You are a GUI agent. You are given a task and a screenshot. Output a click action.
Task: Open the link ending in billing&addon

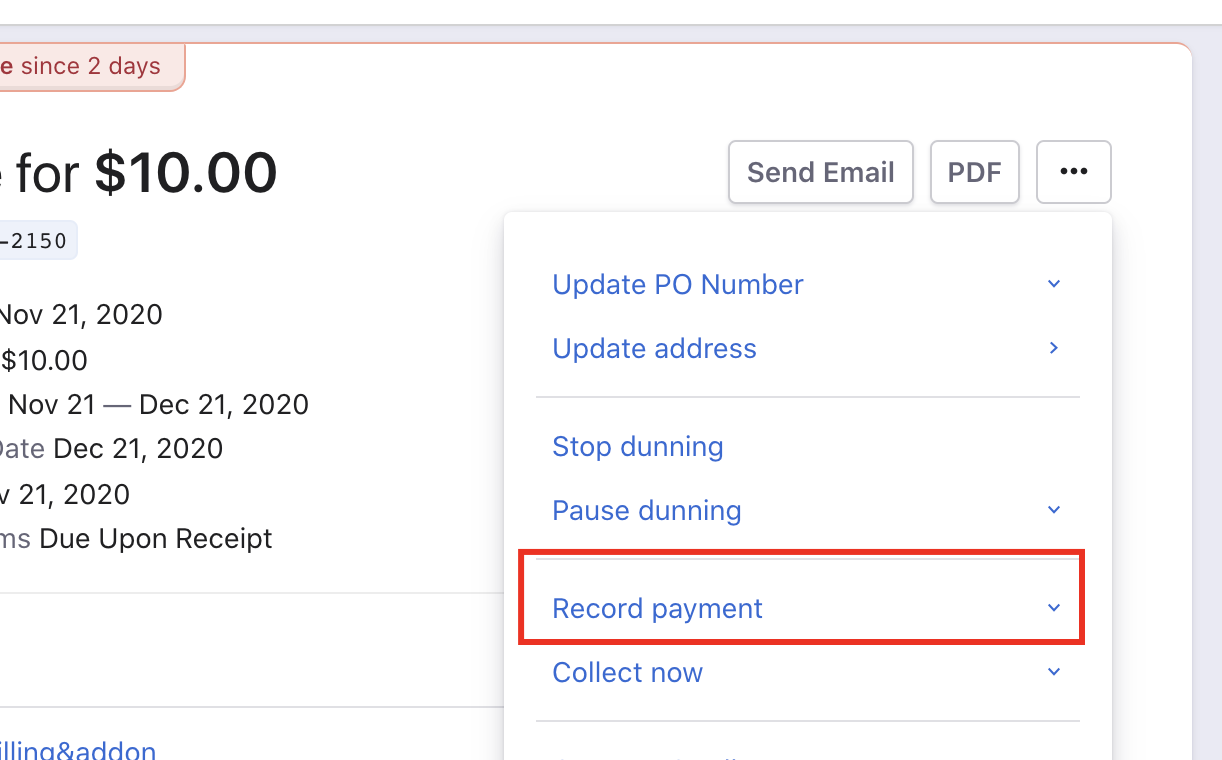(x=78, y=751)
